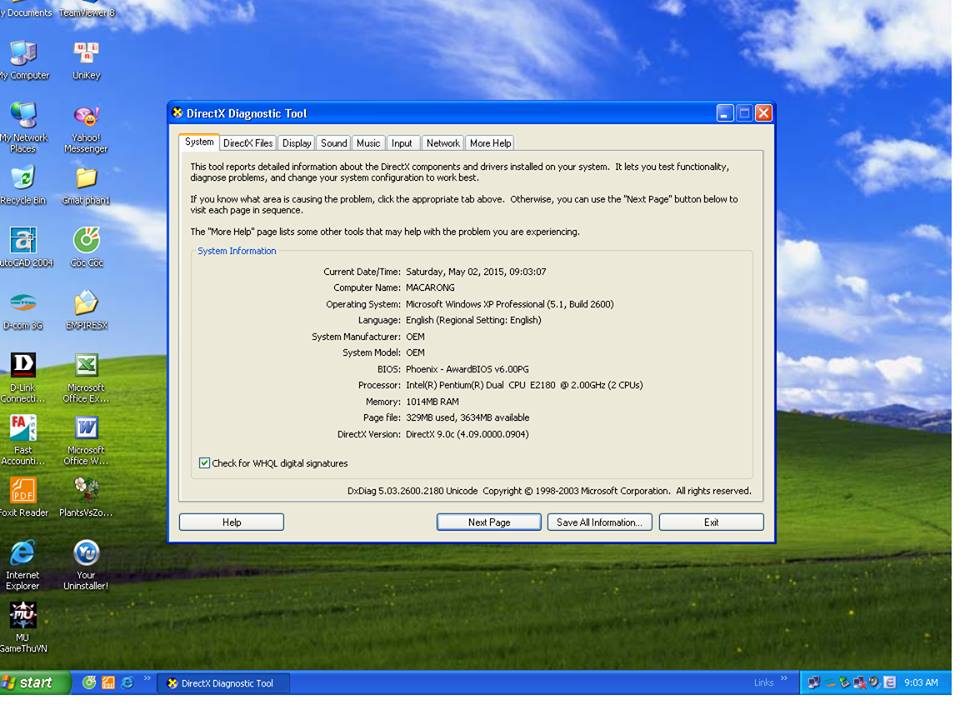Switch to the DirectX Files tab
The image size is (960, 720).
click(247, 143)
